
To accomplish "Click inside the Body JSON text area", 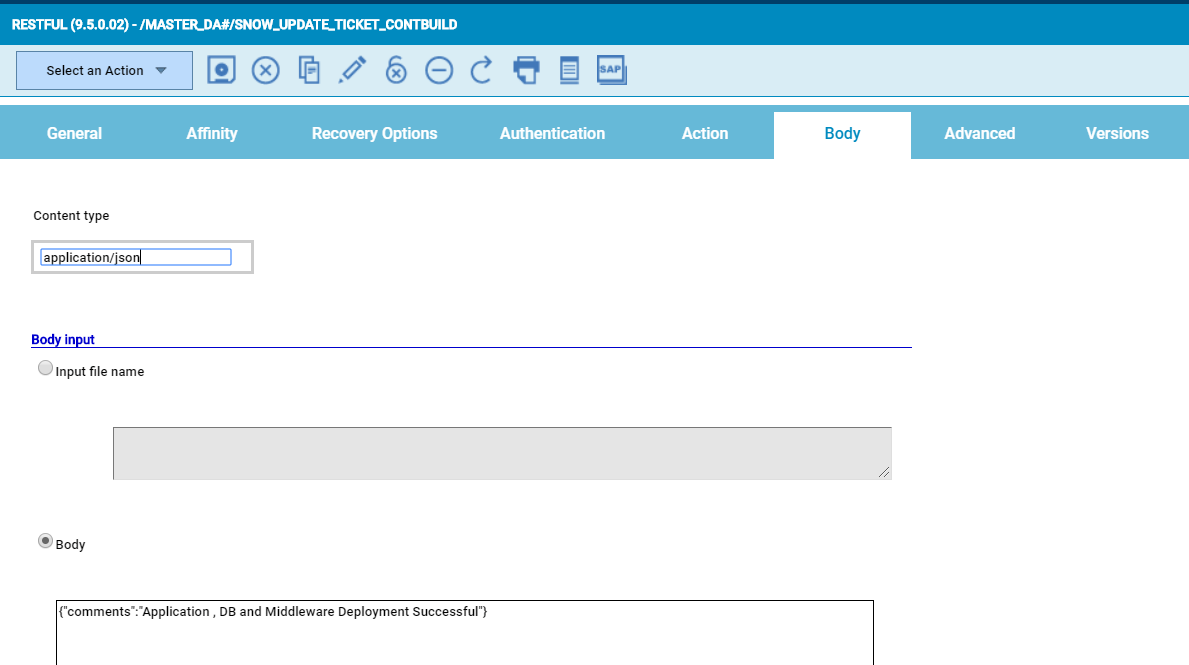I will click(x=464, y=634).
